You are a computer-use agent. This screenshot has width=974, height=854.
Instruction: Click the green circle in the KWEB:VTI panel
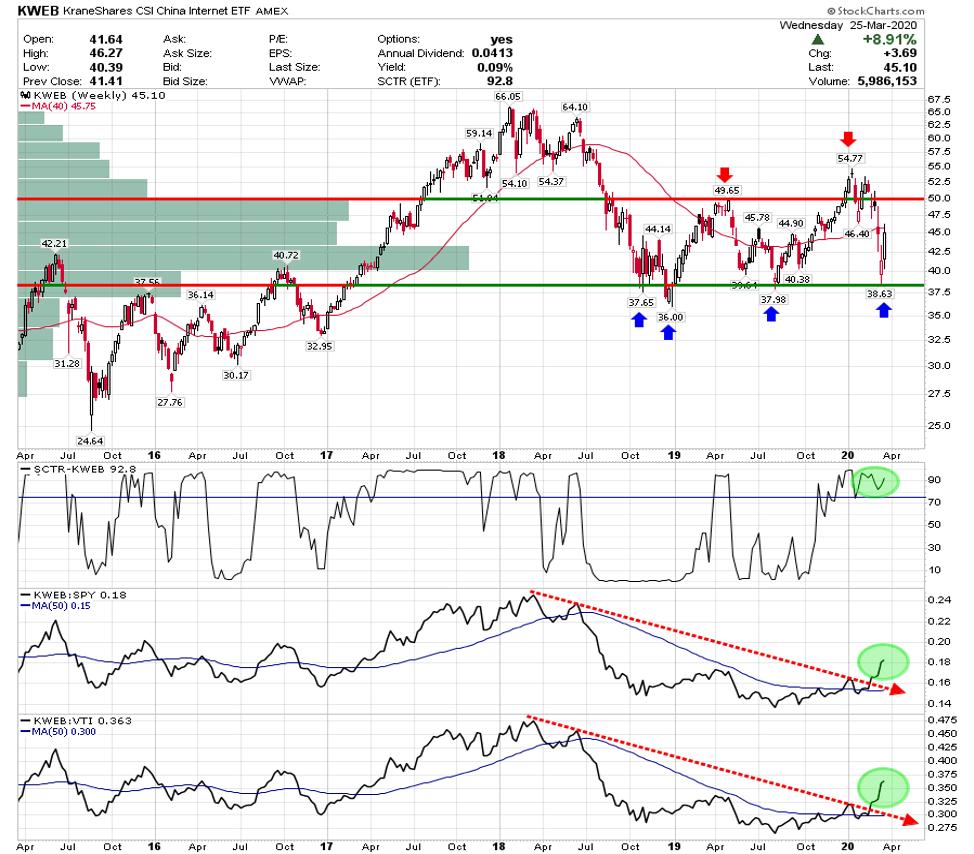879,787
